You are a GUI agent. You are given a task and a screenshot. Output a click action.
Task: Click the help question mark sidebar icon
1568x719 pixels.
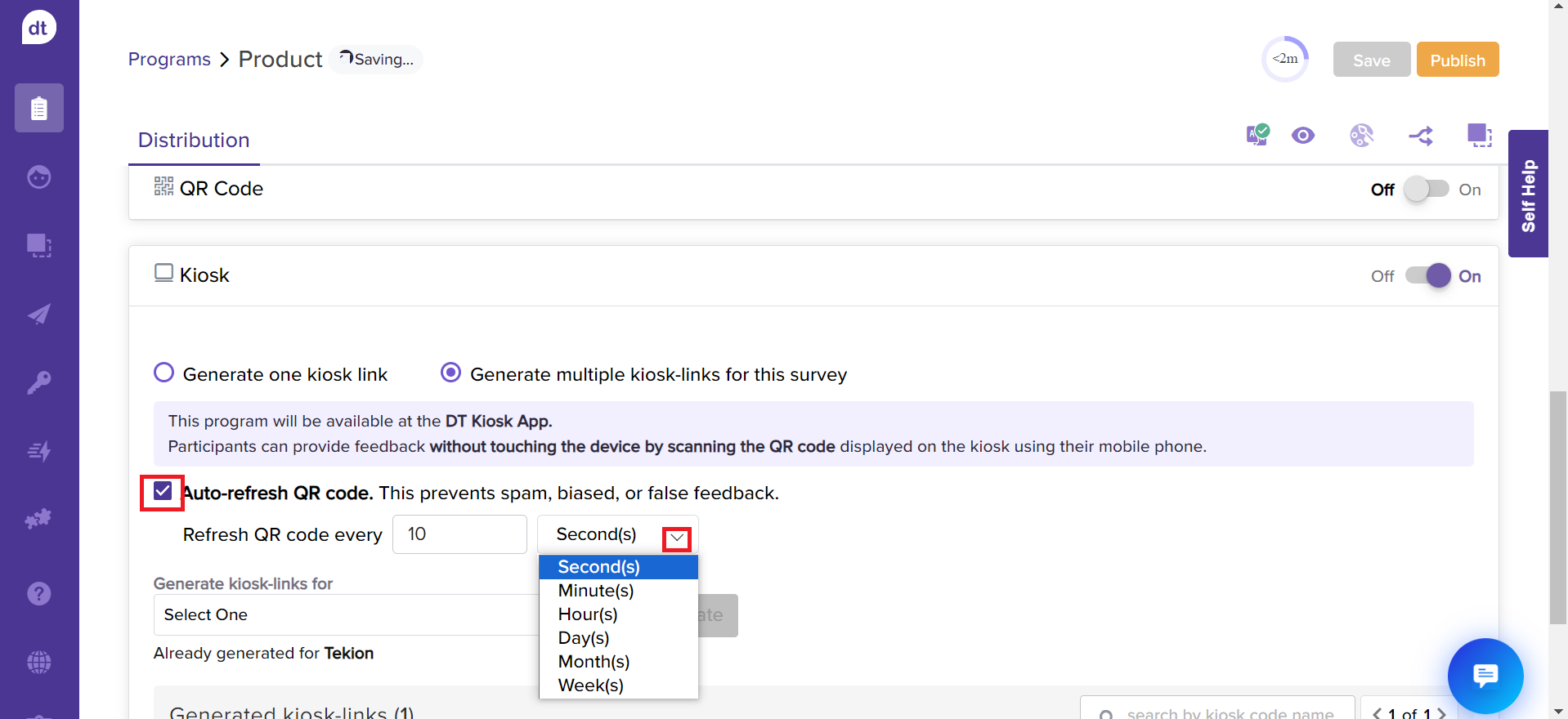pos(38,593)
